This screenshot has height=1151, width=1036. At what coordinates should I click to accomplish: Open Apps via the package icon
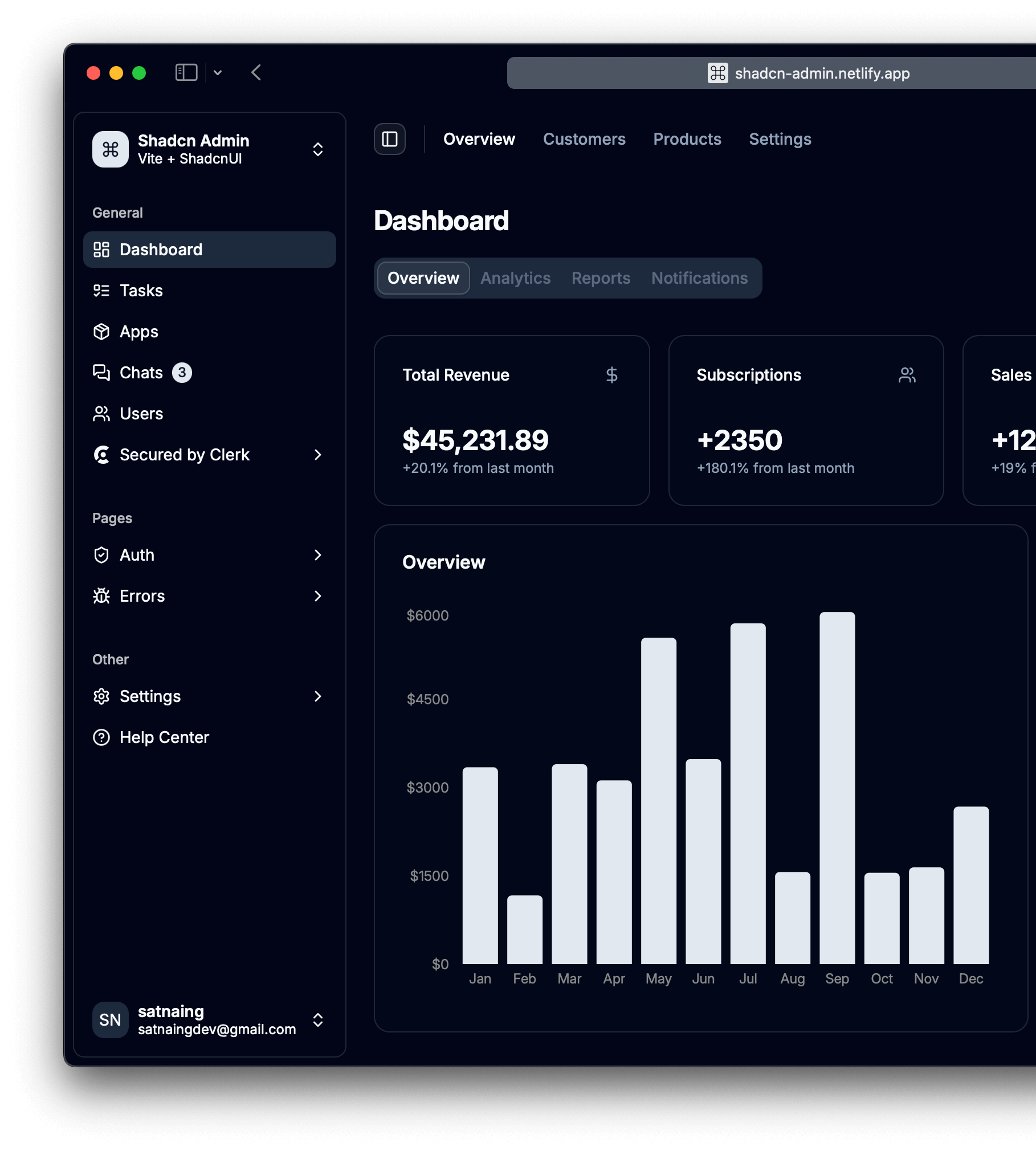(103, 332)
